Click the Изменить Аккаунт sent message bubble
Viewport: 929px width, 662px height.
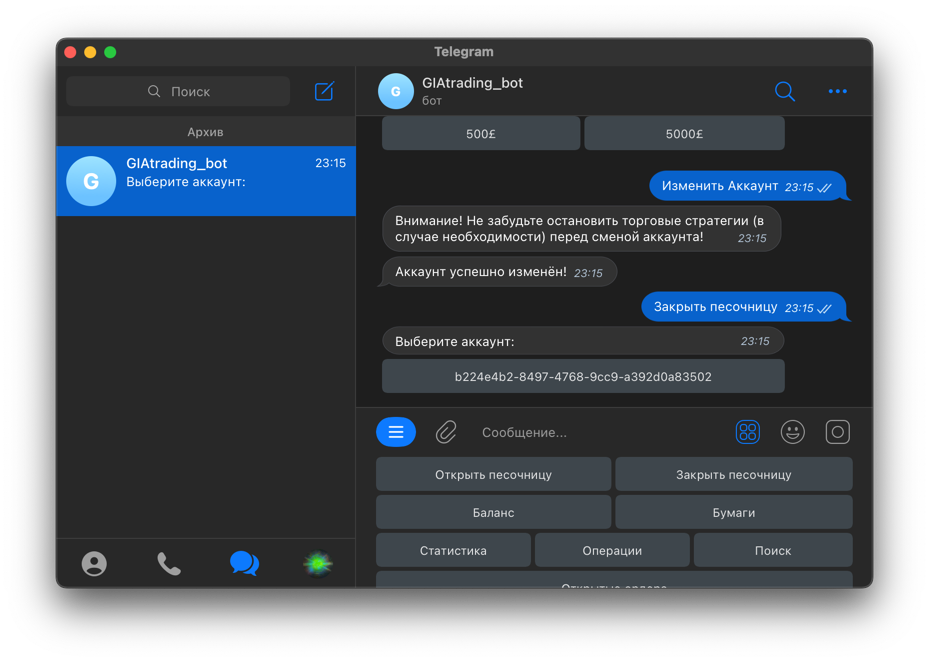(x=748, y=186)
